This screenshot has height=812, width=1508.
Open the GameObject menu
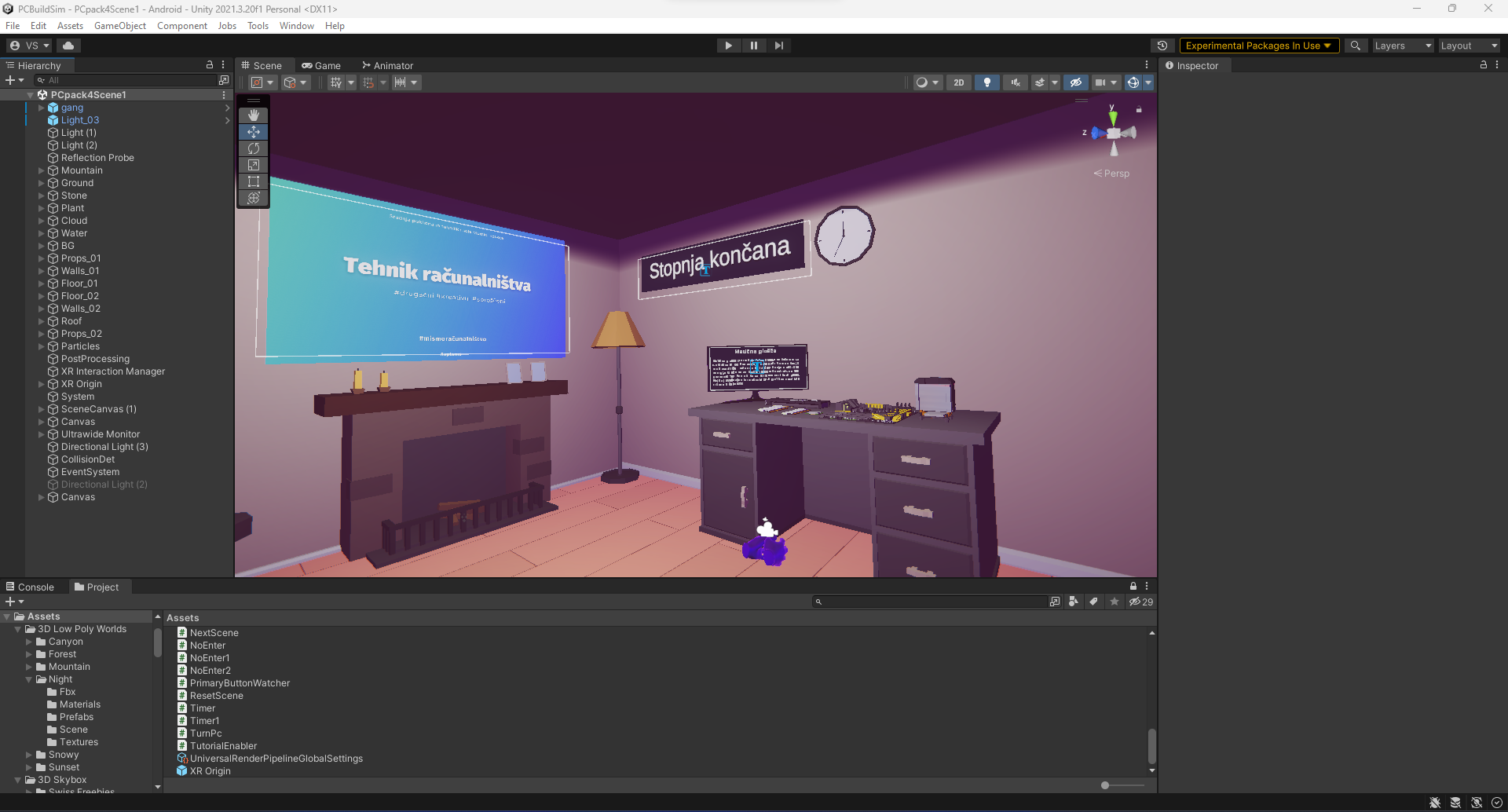(x=119, y=26)
